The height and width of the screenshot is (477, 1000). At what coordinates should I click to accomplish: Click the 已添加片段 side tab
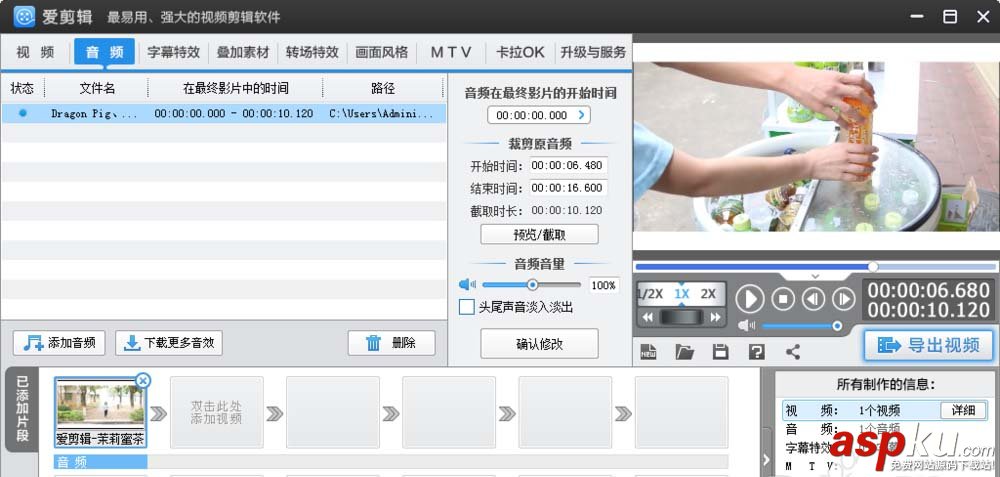point(22,409)
